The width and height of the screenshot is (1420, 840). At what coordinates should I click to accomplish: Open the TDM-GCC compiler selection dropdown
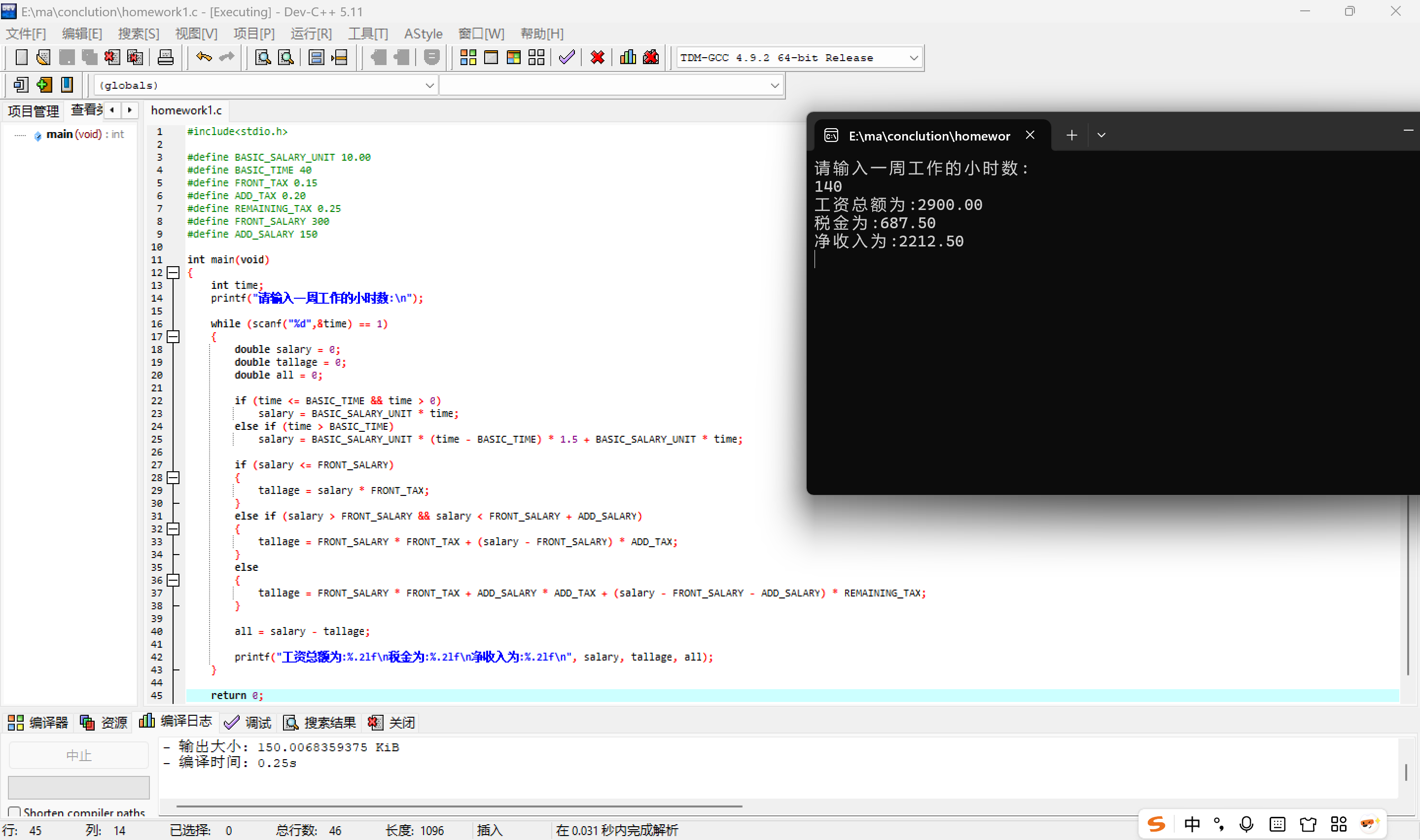(913, 58)
